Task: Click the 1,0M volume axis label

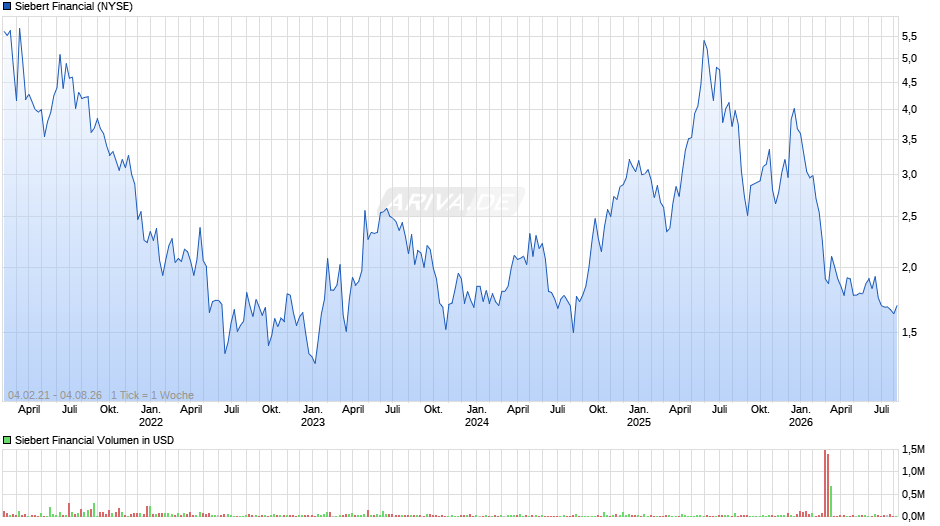Action: [x=913, y=471]
